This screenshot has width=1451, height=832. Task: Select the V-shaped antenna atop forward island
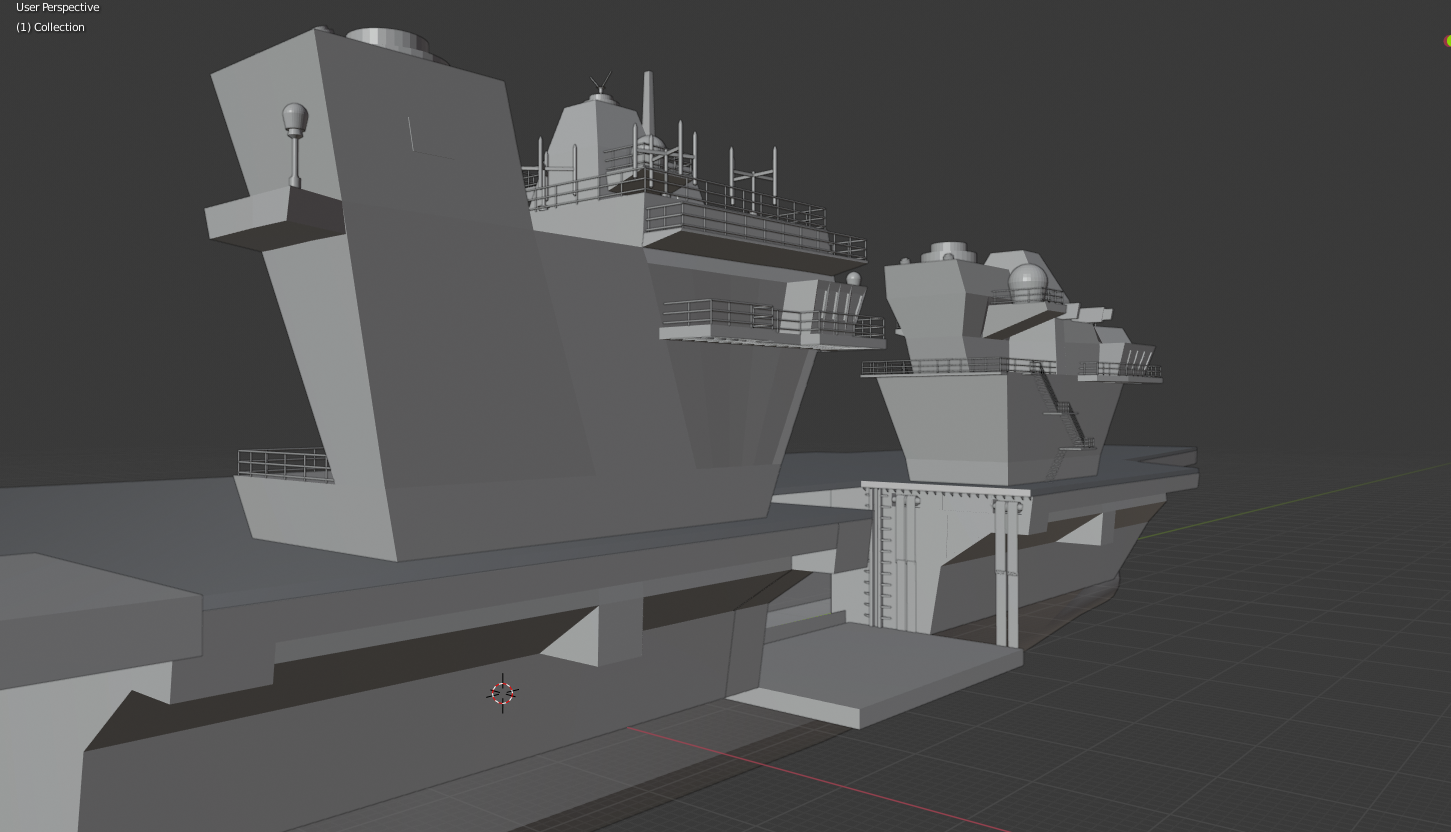(x=600, y=84)
